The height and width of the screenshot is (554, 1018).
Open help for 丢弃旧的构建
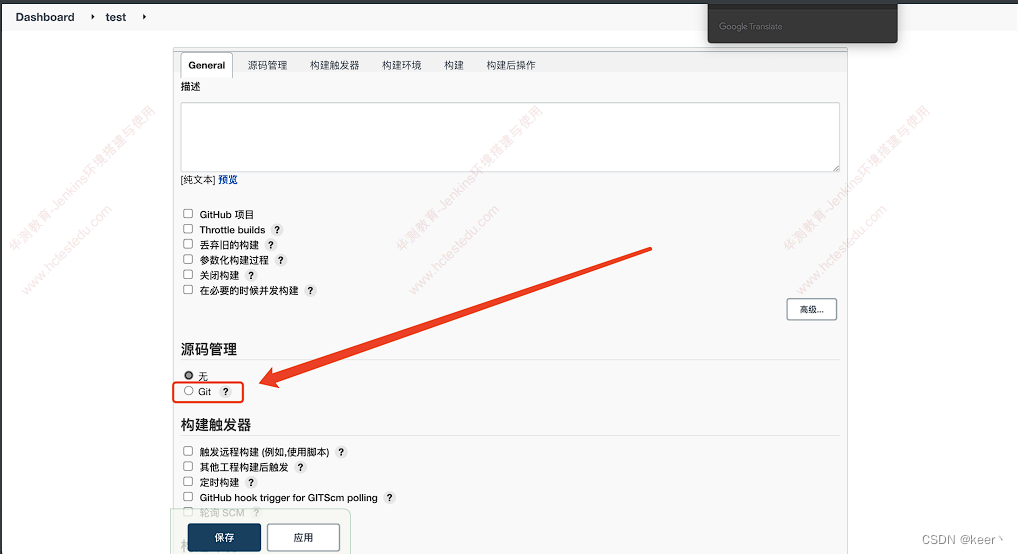[271, 245]
